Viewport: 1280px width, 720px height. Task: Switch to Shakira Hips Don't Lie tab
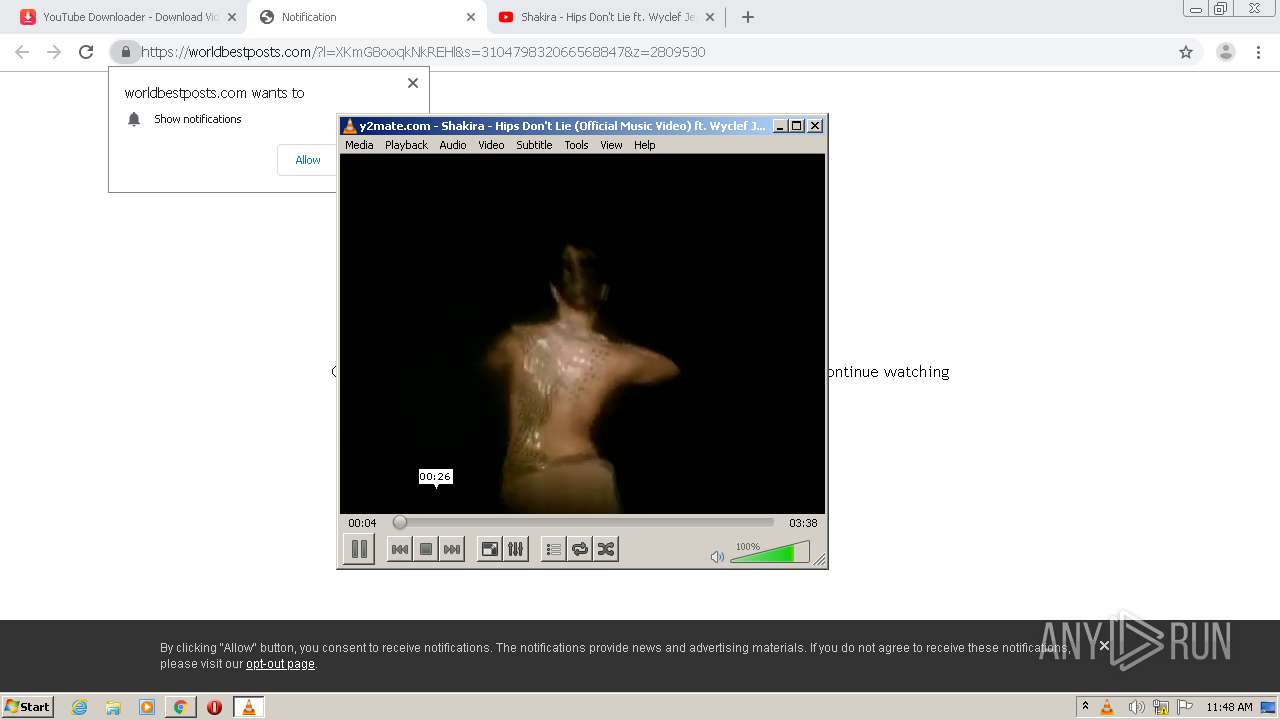pos(607,17)
